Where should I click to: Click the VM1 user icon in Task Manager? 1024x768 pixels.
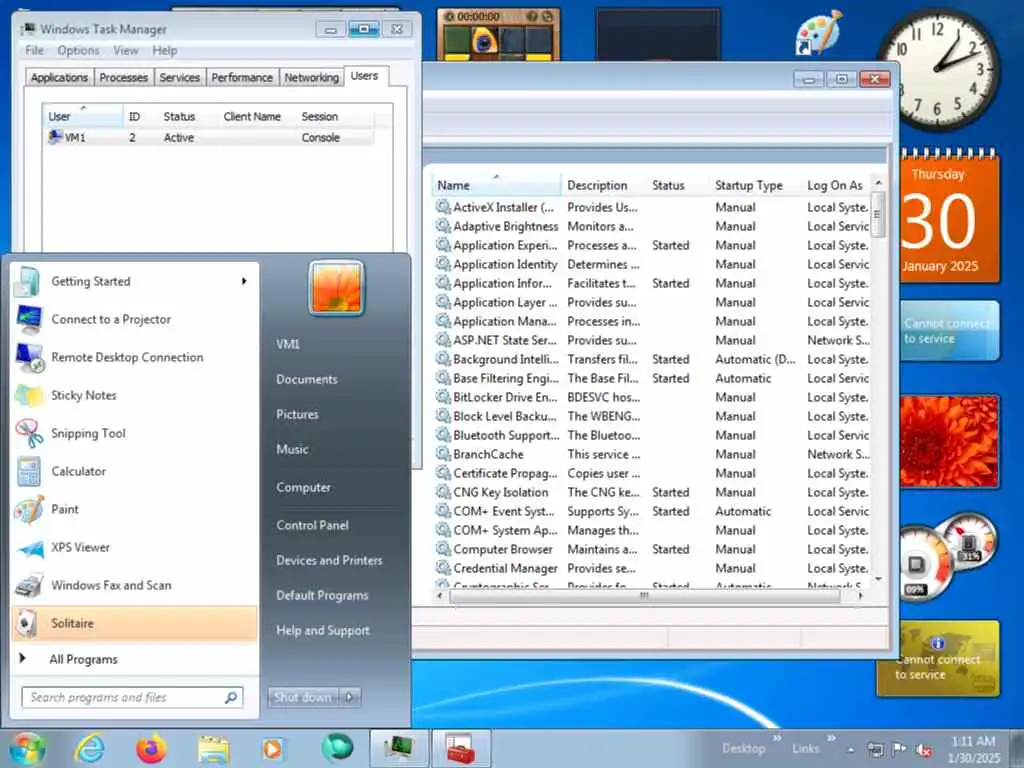pyautogui.click(x=56, y=137)
